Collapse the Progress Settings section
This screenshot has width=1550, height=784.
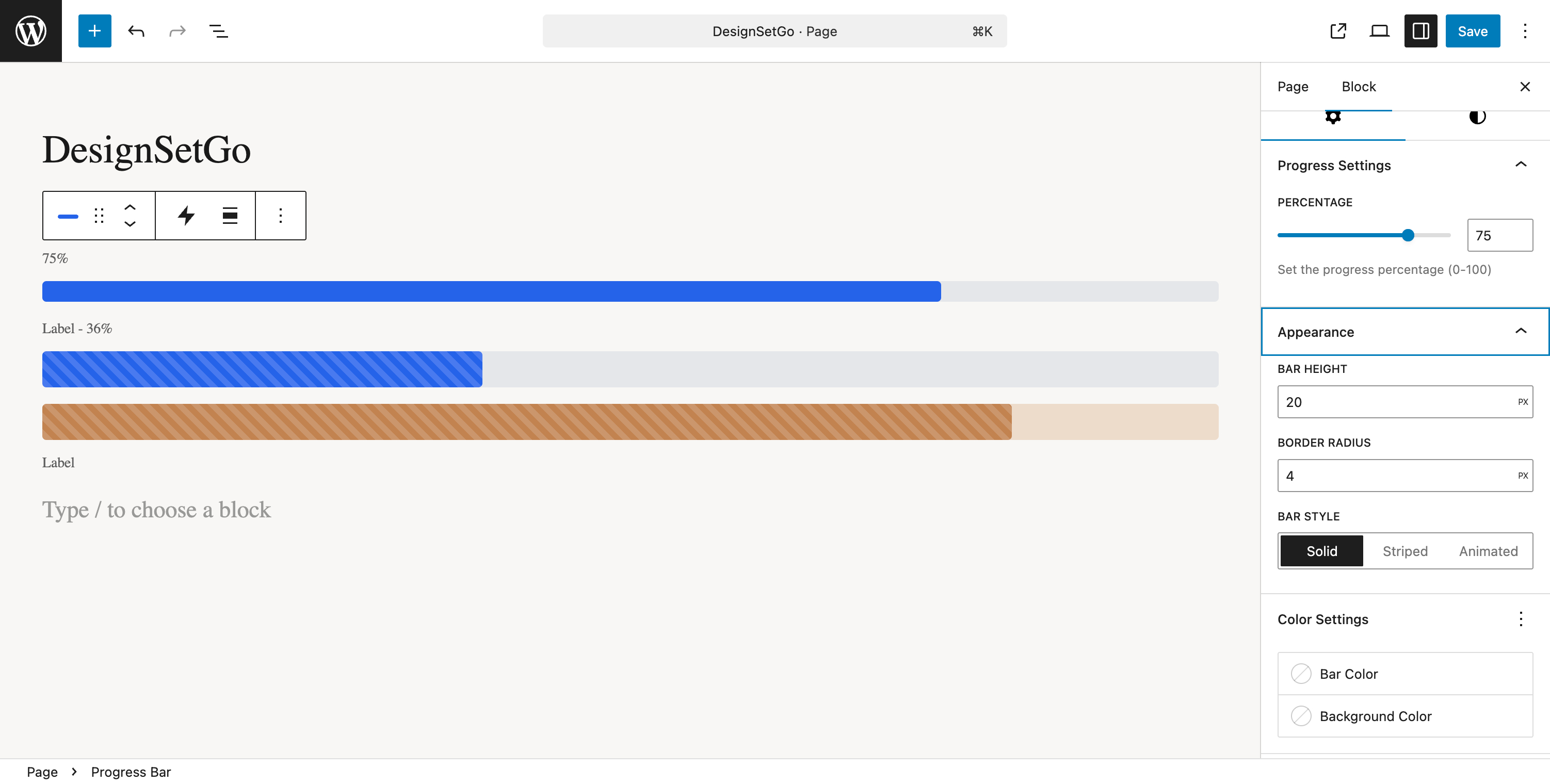[1521, 164]
